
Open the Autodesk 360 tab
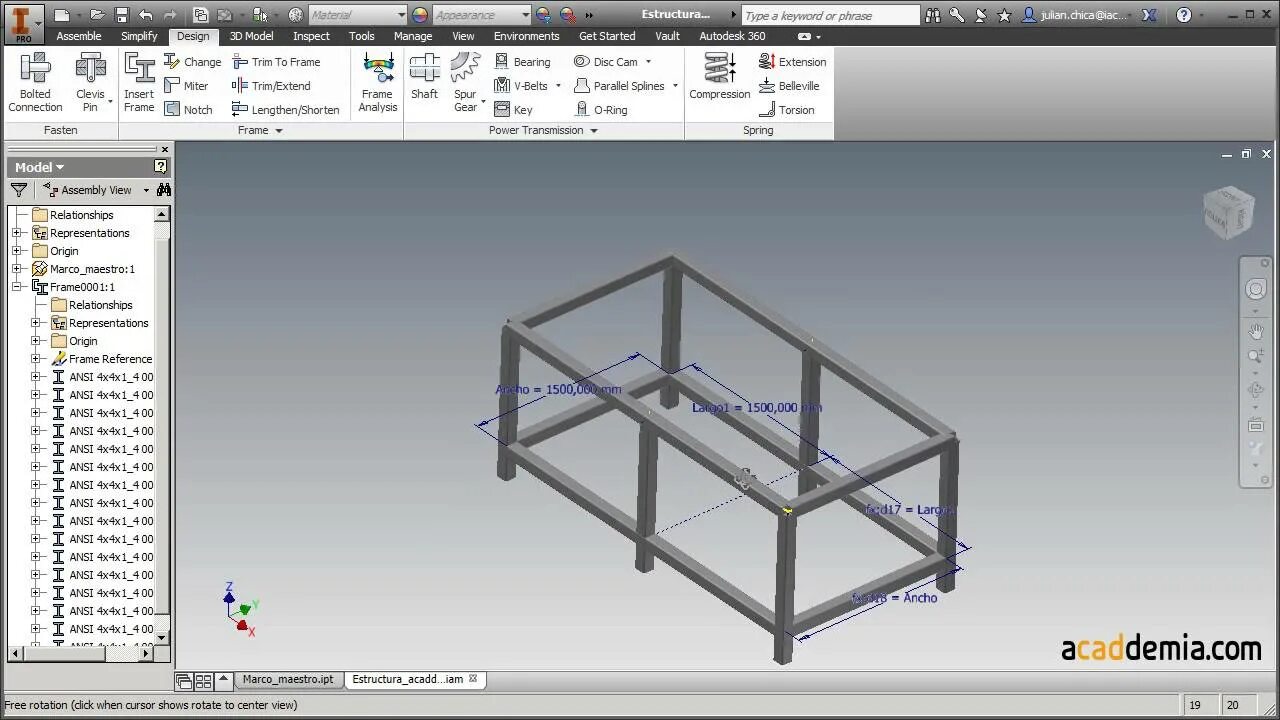point(732,36)
